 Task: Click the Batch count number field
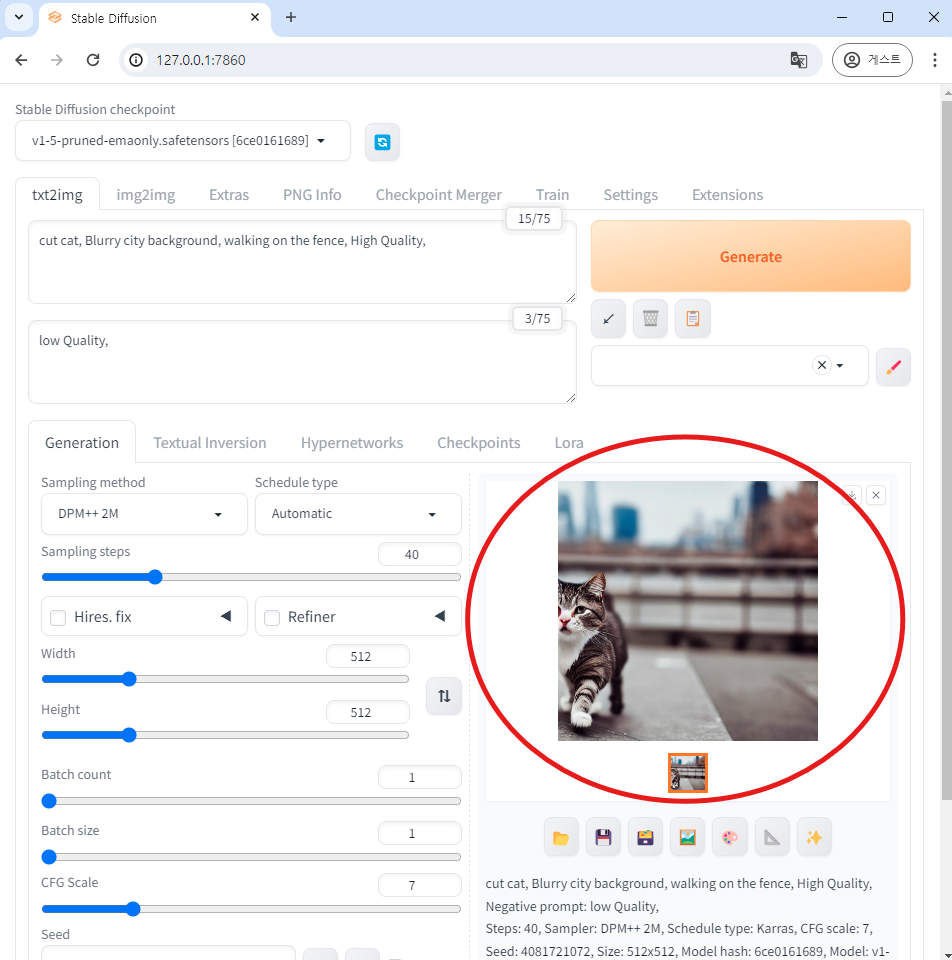419,777
